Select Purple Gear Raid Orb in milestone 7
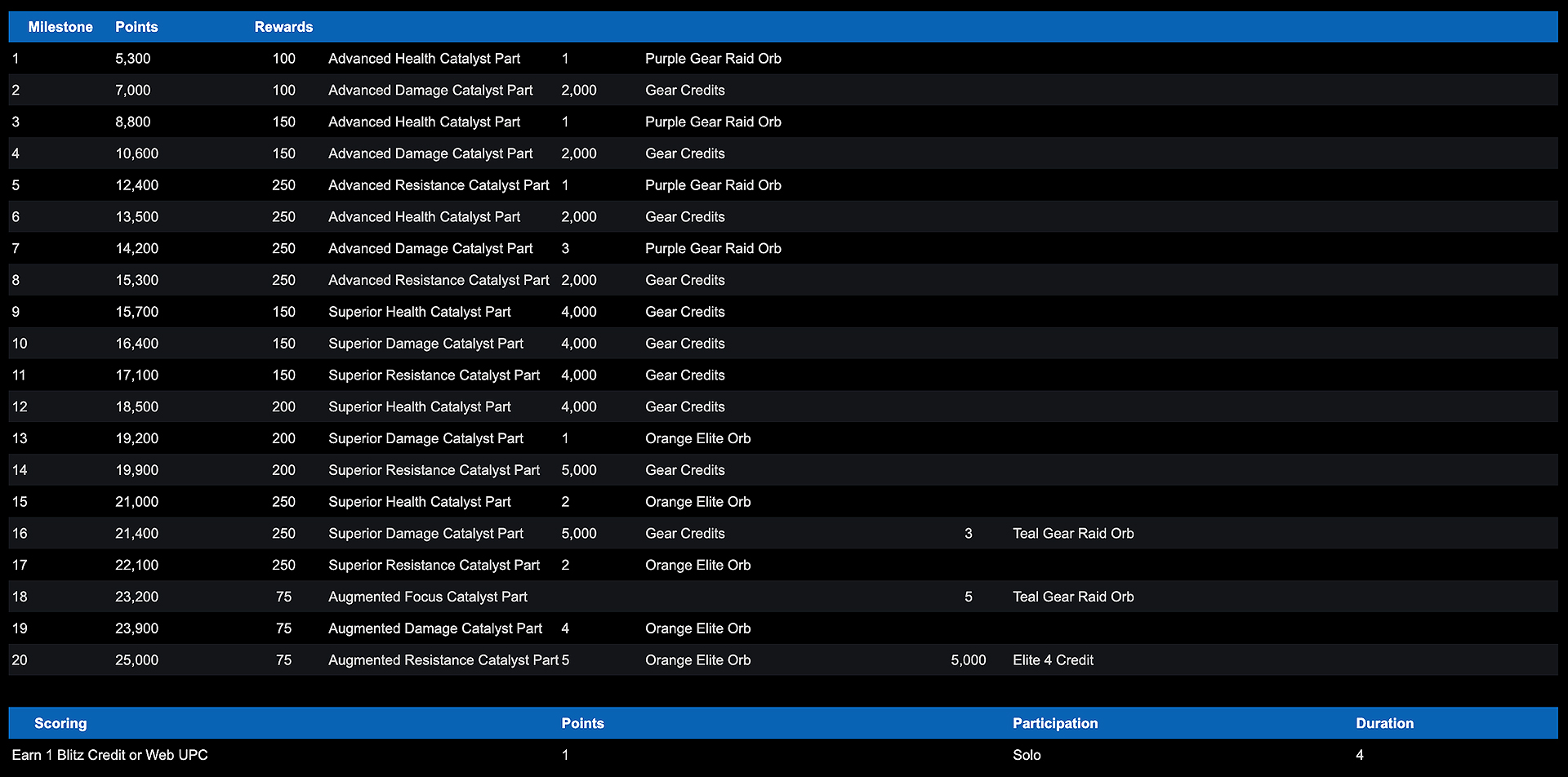Screen dimensions: 1568x777 tap(713, 248)
